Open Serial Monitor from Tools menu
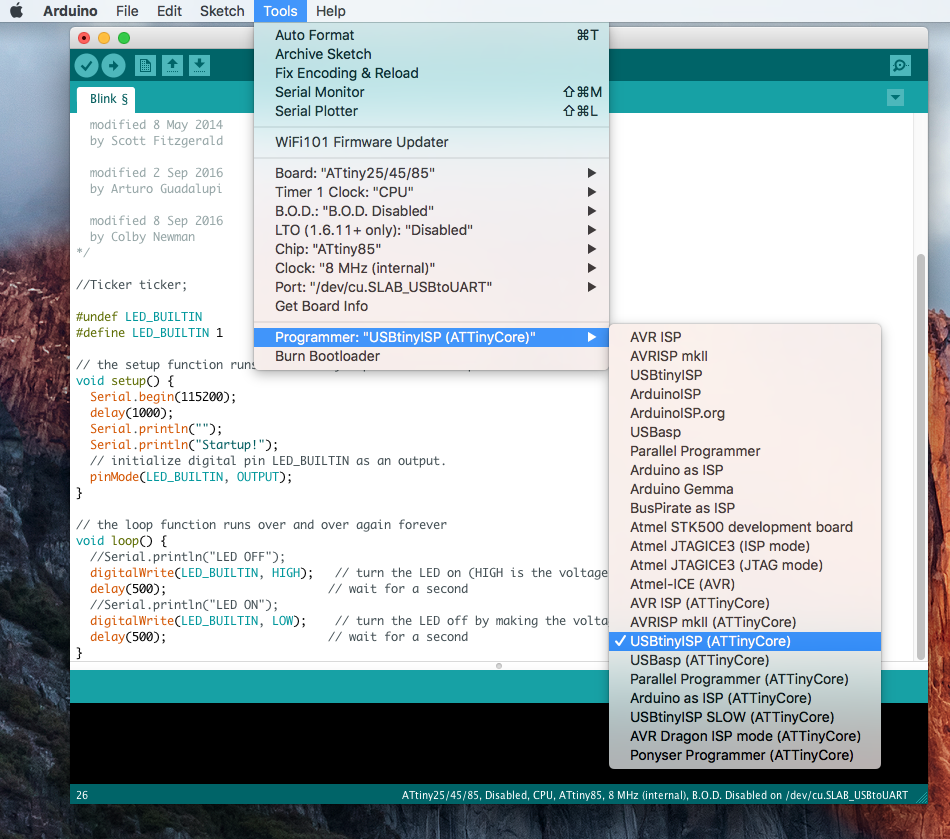This screenshot has width=950, height=839. pyautogui.click(x=431, y=92)
